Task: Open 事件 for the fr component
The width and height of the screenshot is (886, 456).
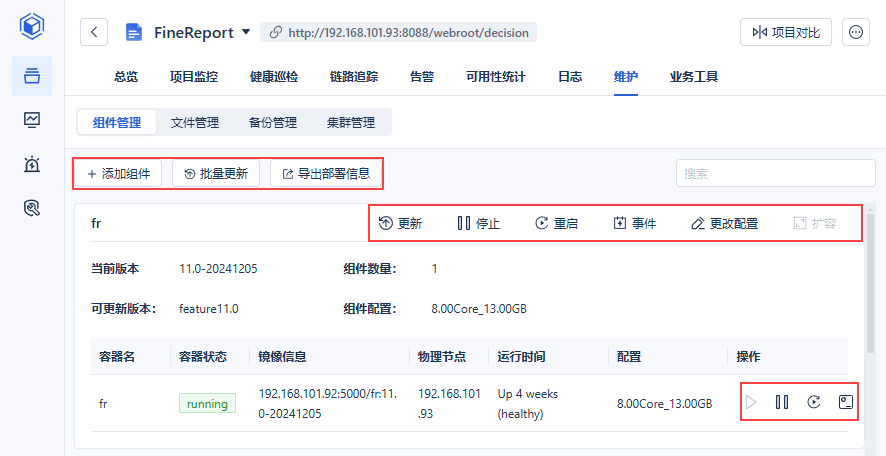Action: 635,223
